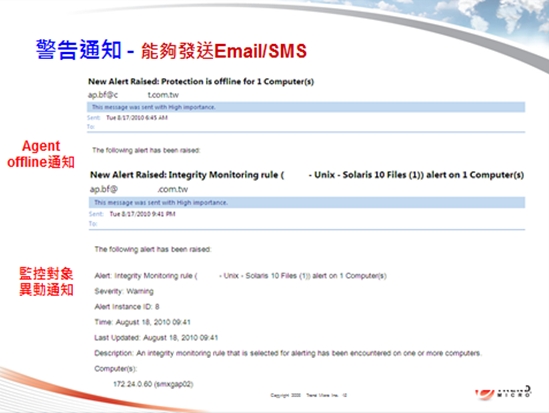Click the first High importance message banner
The height and width of the screenshot is (413, 549).
click(306, 107)
